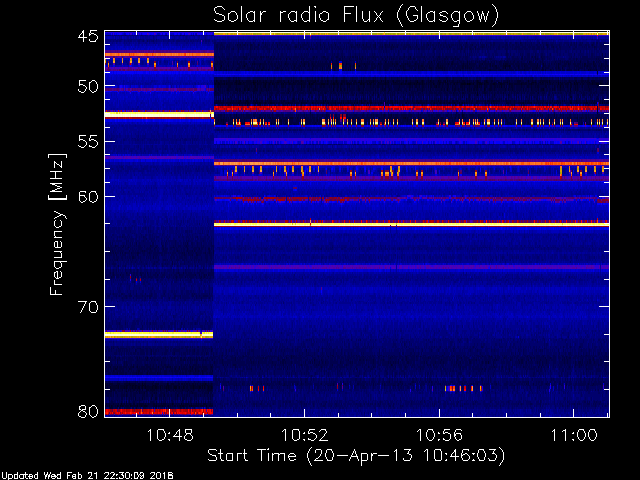Click the 55 frequency tick label
Screen dimensions: 640x480
(x=88, y=142)
